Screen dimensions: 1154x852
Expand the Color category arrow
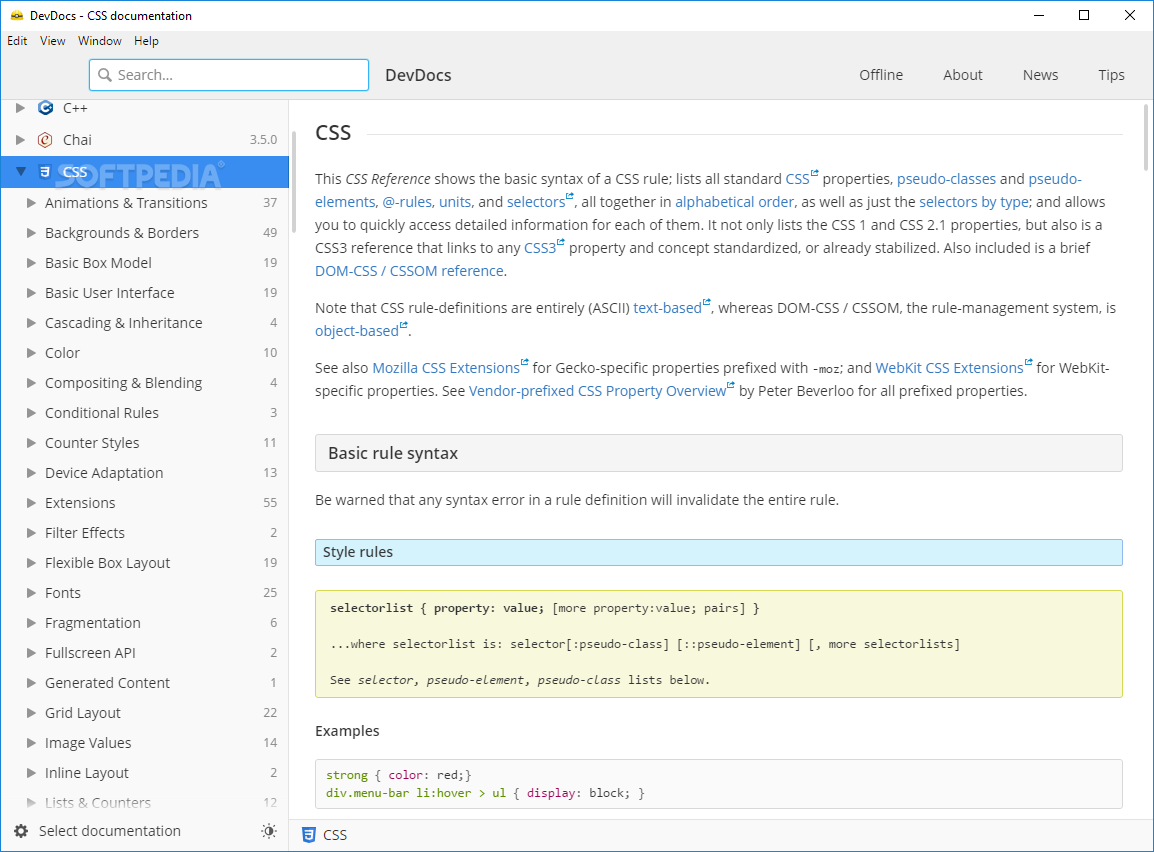[x=31, y=352]
